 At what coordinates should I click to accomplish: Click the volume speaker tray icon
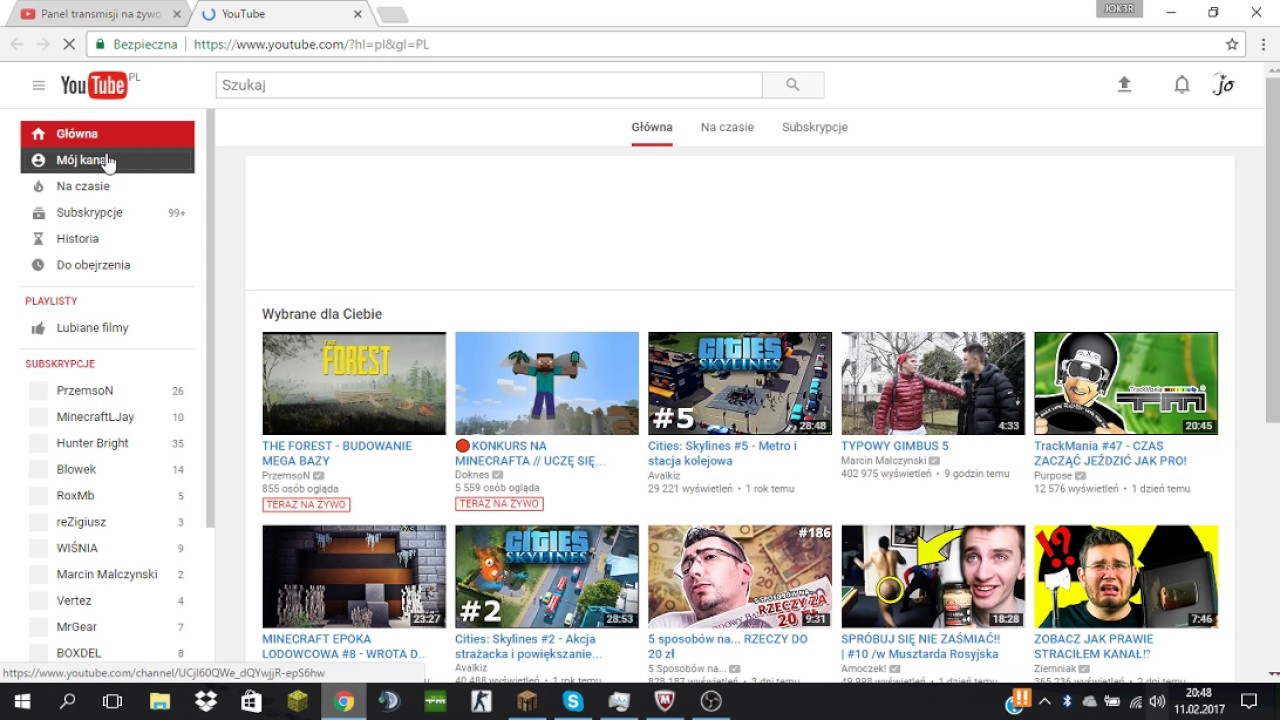[1157, 702]
